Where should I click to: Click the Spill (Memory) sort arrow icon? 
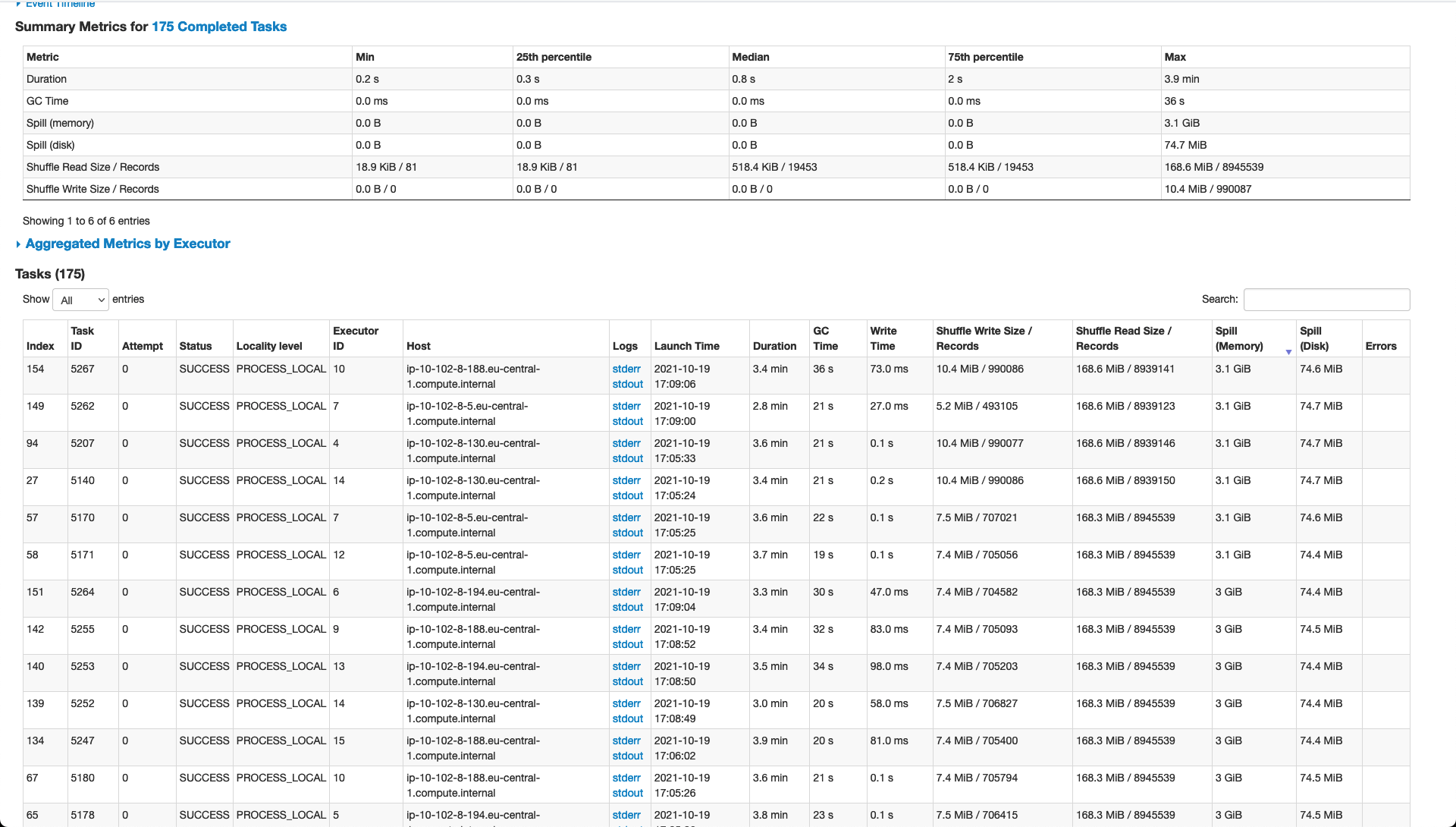(x=1288, y=352)
